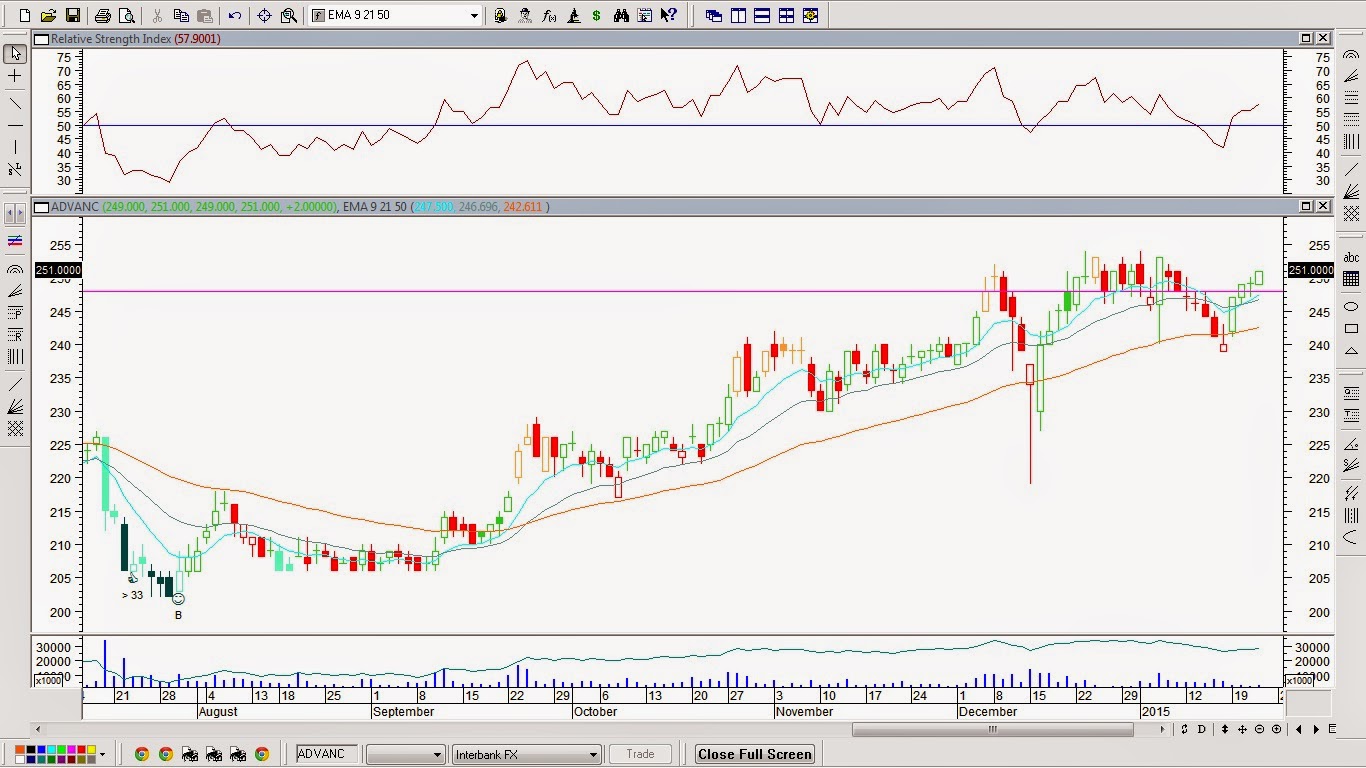Pick the yellow color swatch in the palette
This screenshot has height=768, width=1366.
(92, 750)
